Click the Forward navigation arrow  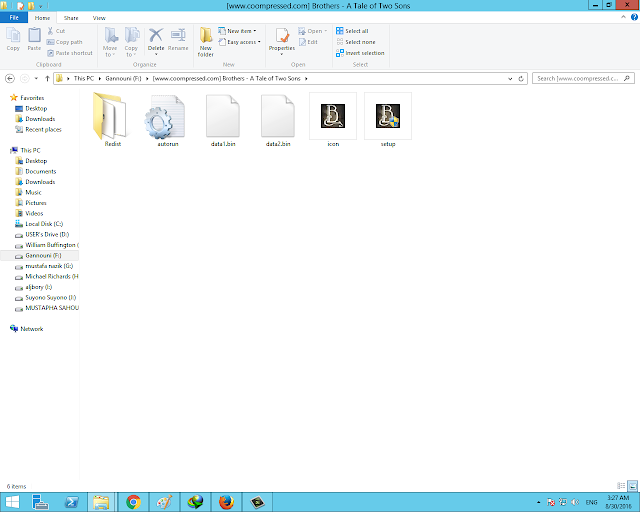pos(24,78)
